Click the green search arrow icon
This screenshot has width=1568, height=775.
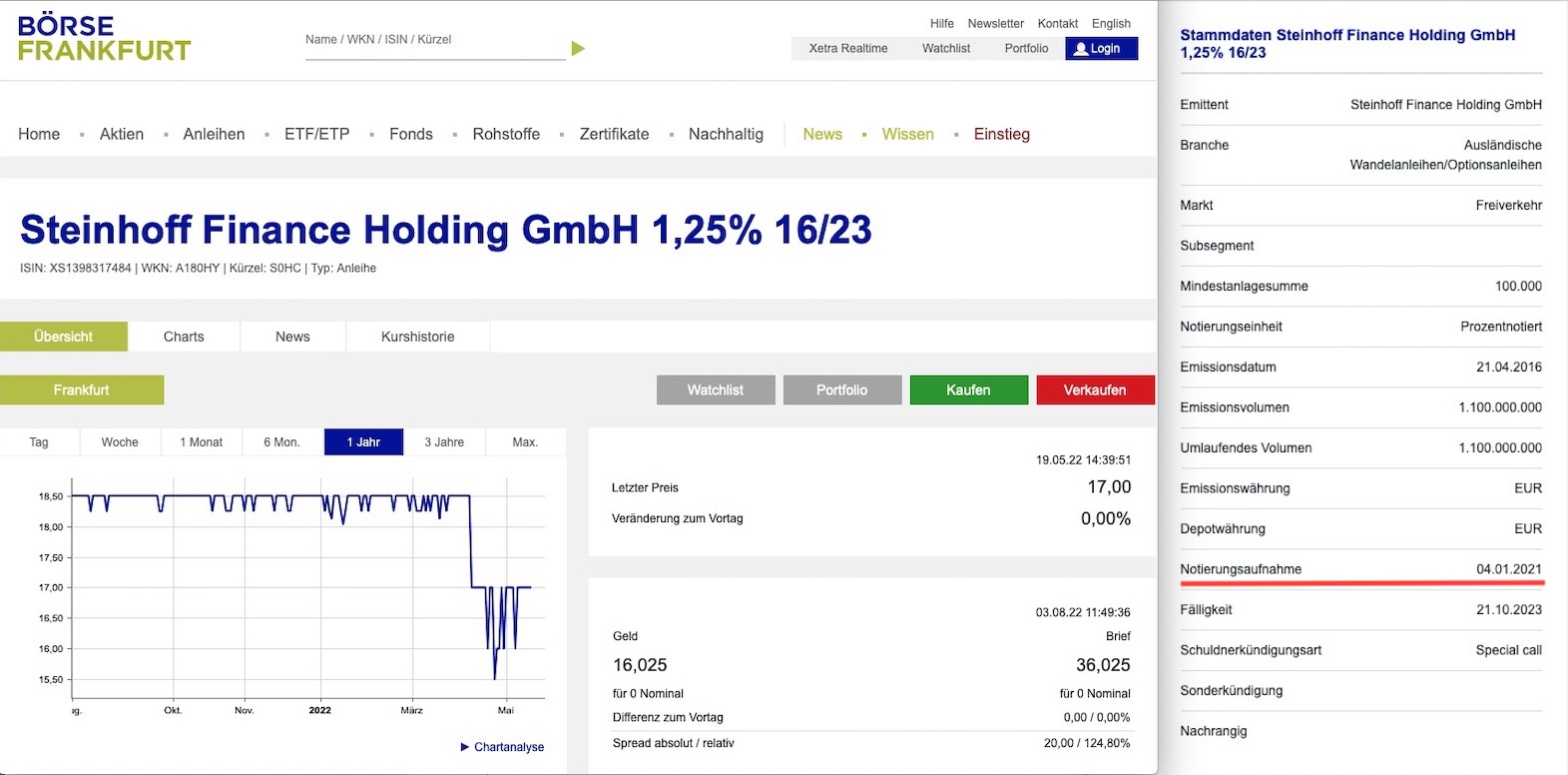point(578,48)
